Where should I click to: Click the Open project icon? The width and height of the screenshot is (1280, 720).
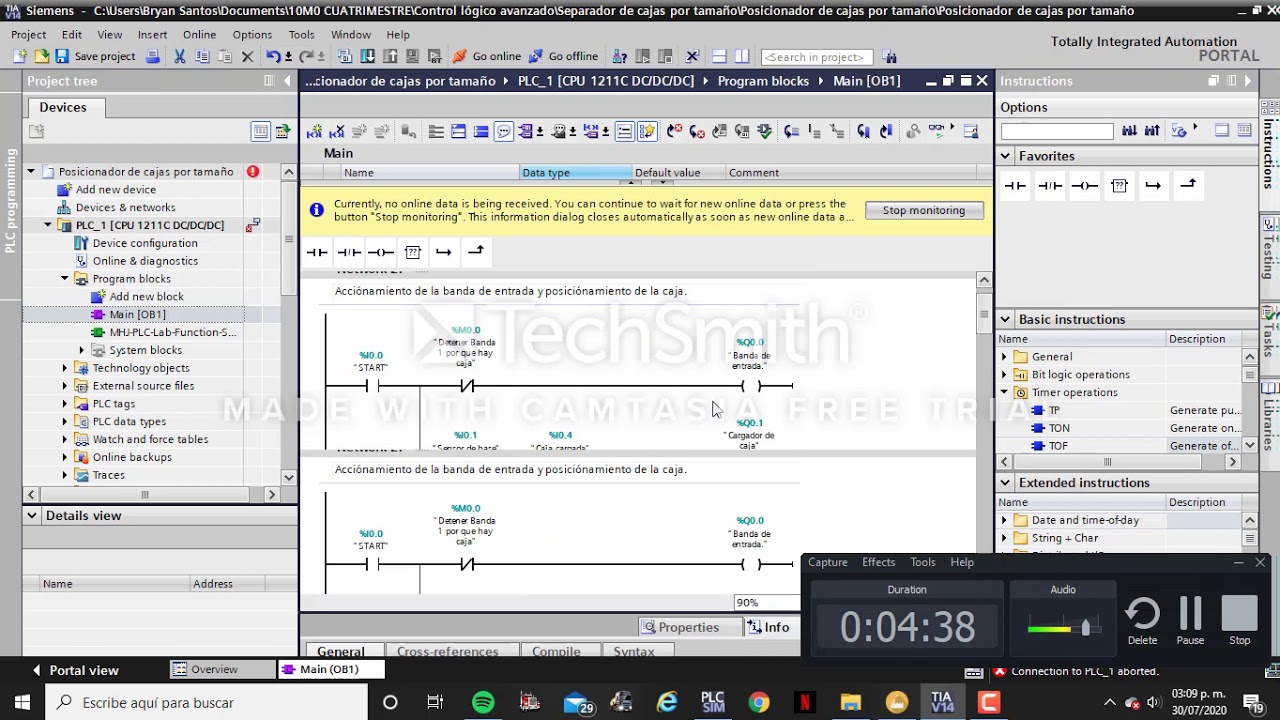point(41,57)
